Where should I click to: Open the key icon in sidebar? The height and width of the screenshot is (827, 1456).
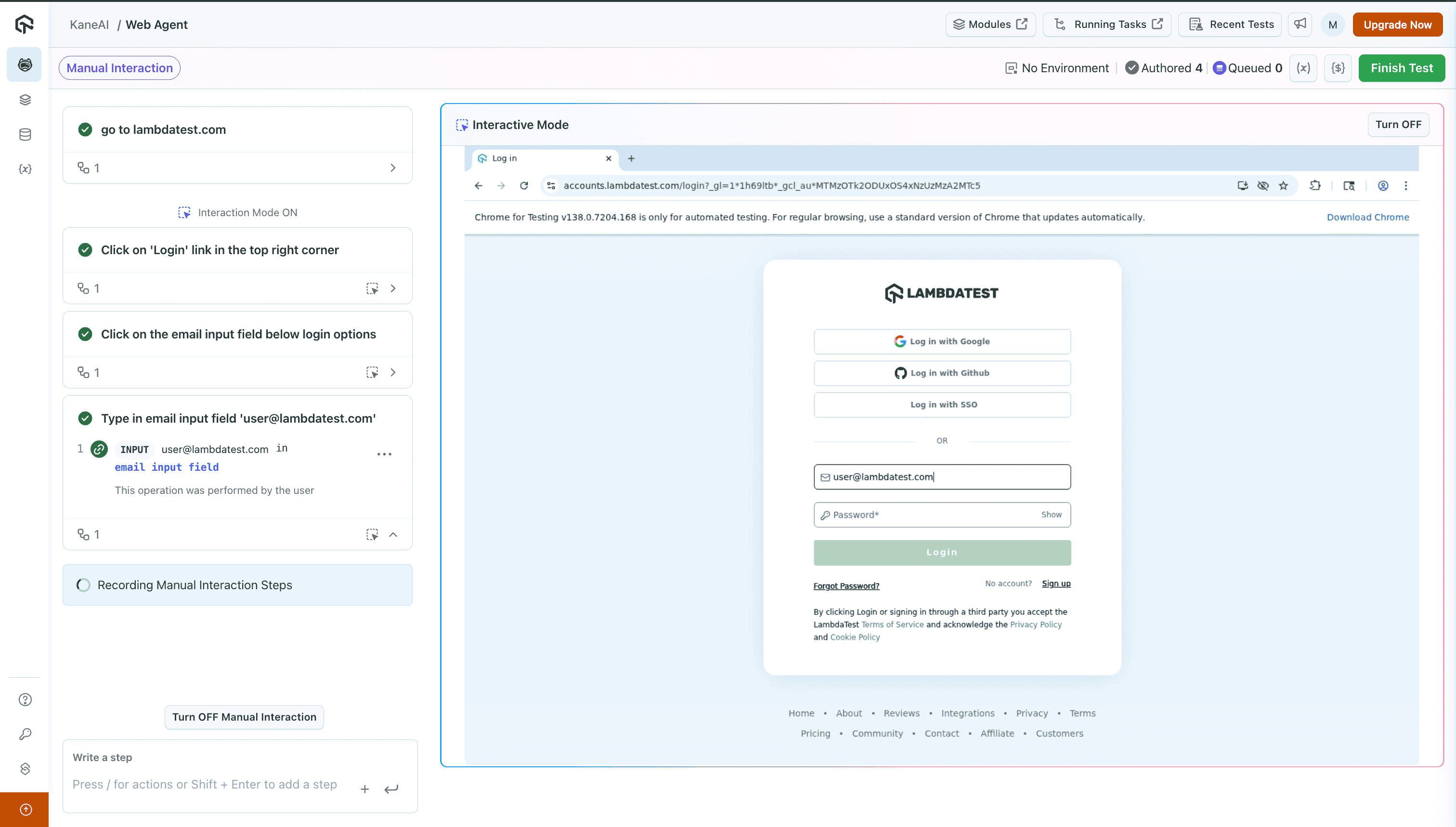[25, 735]
